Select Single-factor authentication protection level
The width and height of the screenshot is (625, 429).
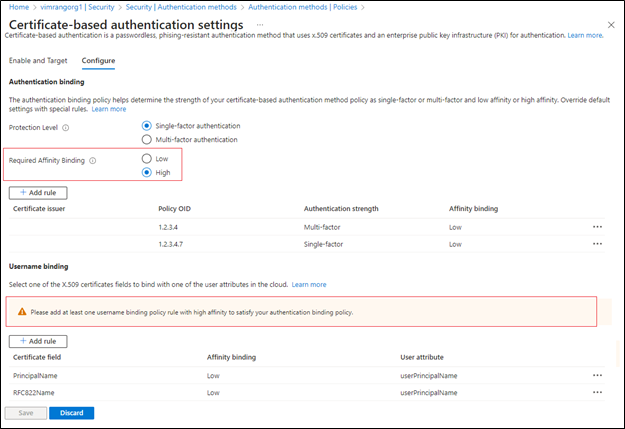point(147,126)
